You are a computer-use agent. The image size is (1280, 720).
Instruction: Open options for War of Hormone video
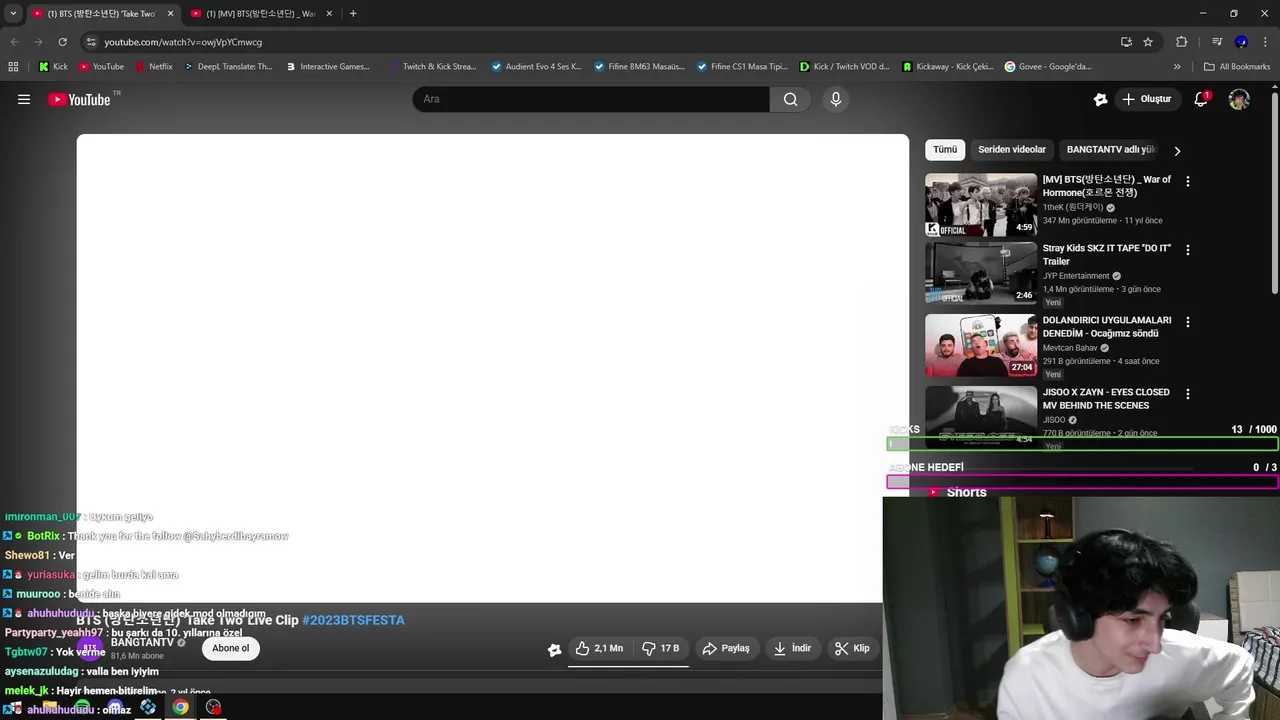click(1187, 182)
